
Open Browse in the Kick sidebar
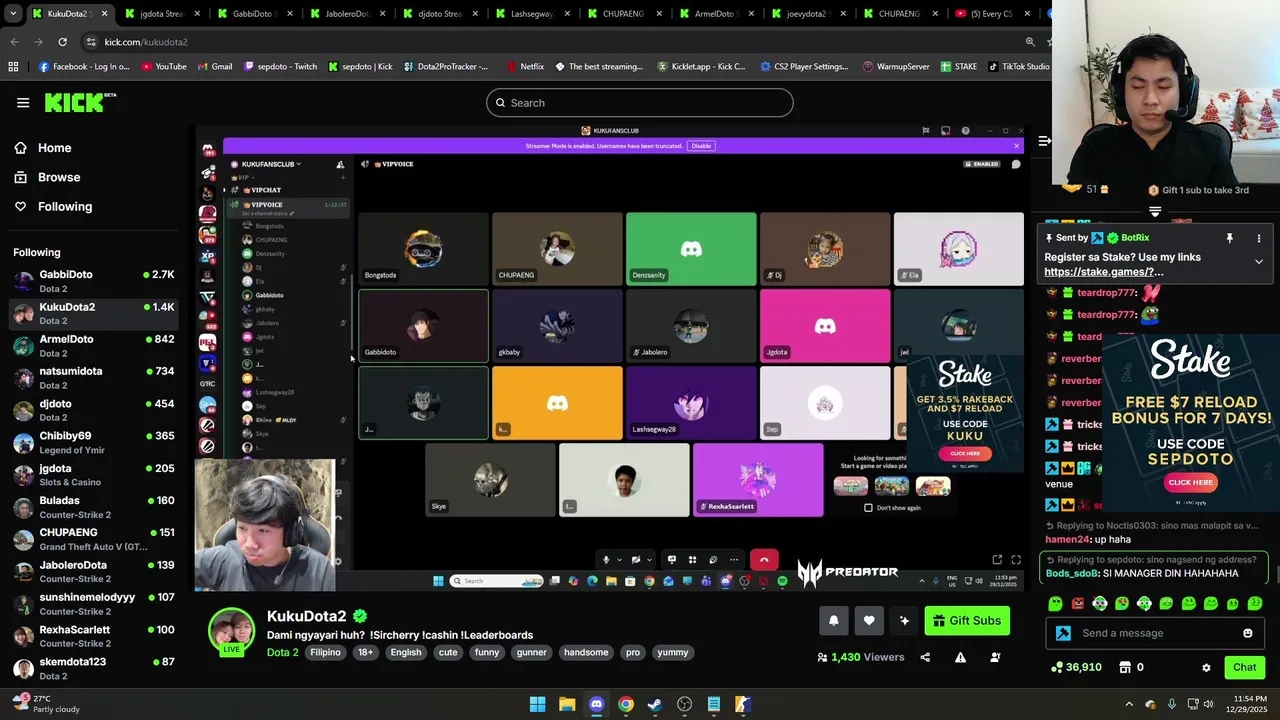point(59,177)
